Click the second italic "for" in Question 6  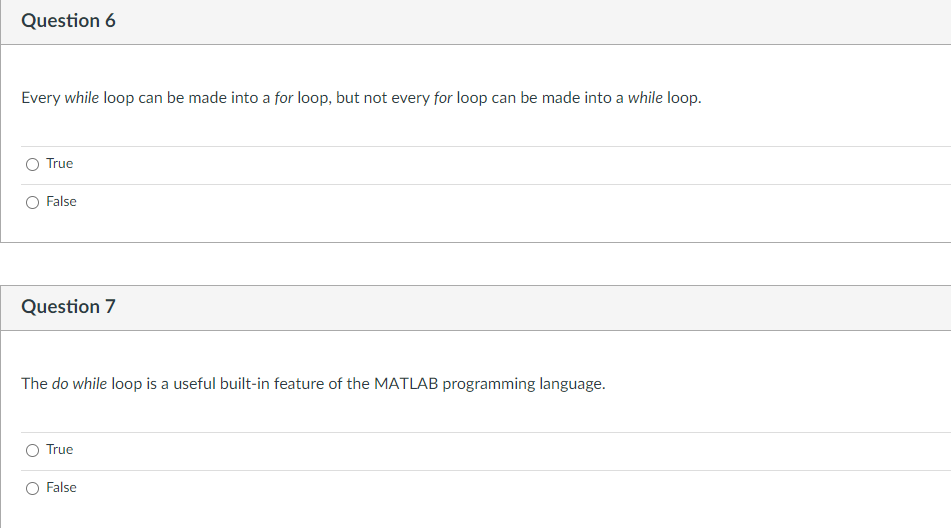point(443,98)
